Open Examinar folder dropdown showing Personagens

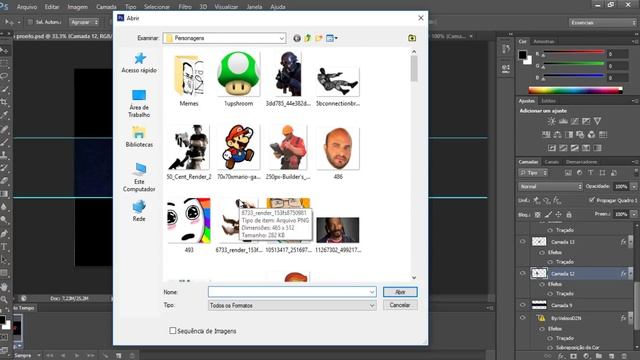pos(224,38)
